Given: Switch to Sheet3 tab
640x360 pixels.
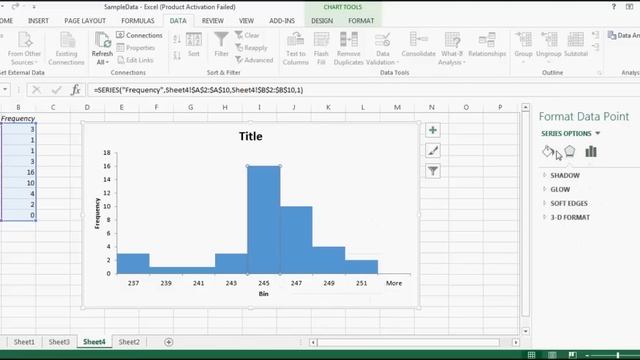Looking at the screenshot, I should tap(59, 342).
